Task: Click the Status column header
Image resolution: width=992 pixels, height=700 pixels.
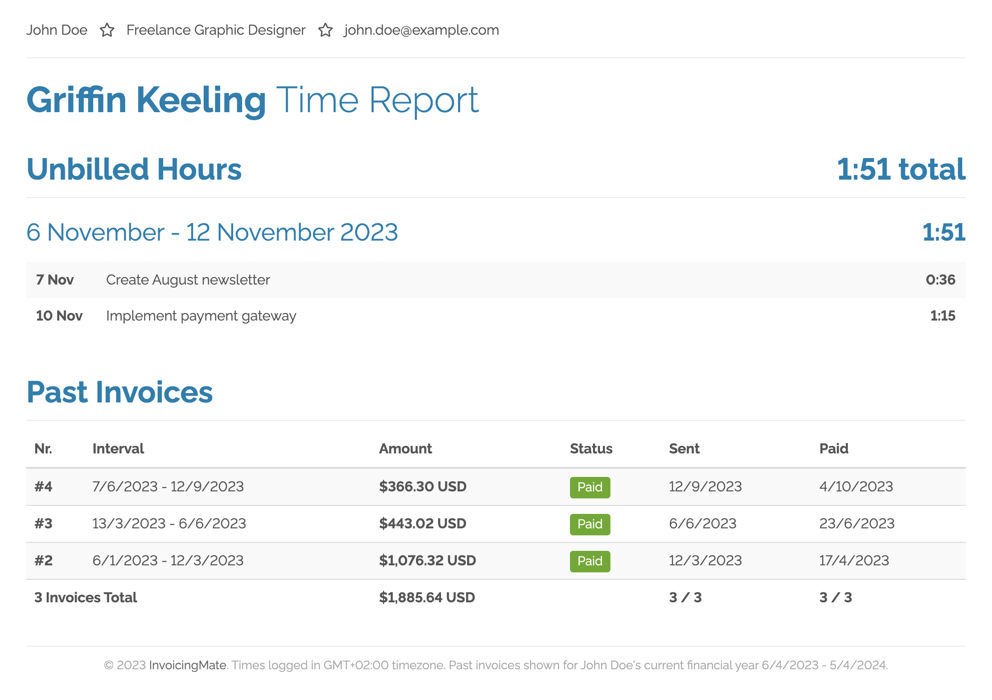Action: click(591, 449)
